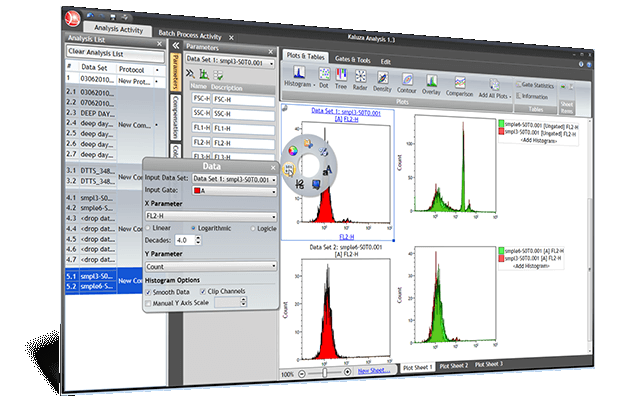Select the Logicle scale radio button
The width and height of the screenshot is (630, 420).
tap(253, 228)
